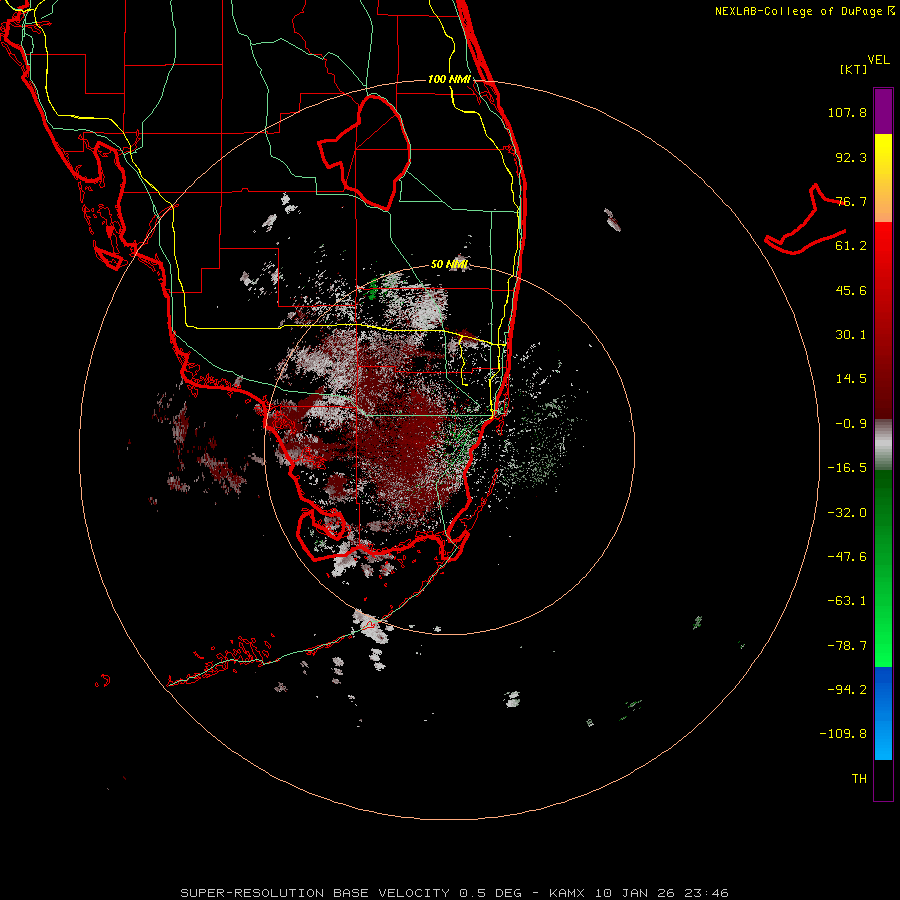This screenshot has width=900, height=900.
Task: Click the 76.7 velocity scale value
Action: (x=851, y=201)
